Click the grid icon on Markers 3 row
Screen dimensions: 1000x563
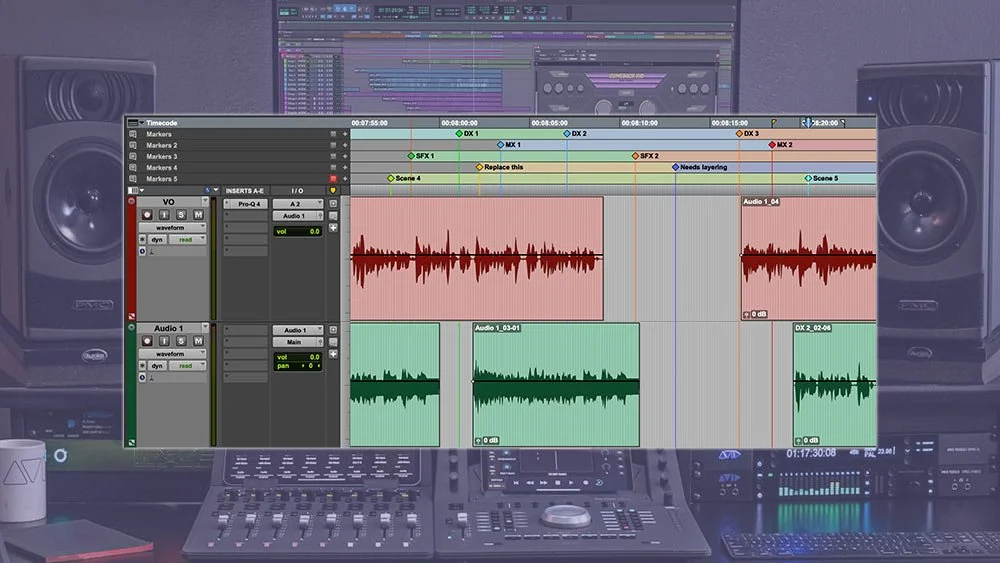click(333, 156)
